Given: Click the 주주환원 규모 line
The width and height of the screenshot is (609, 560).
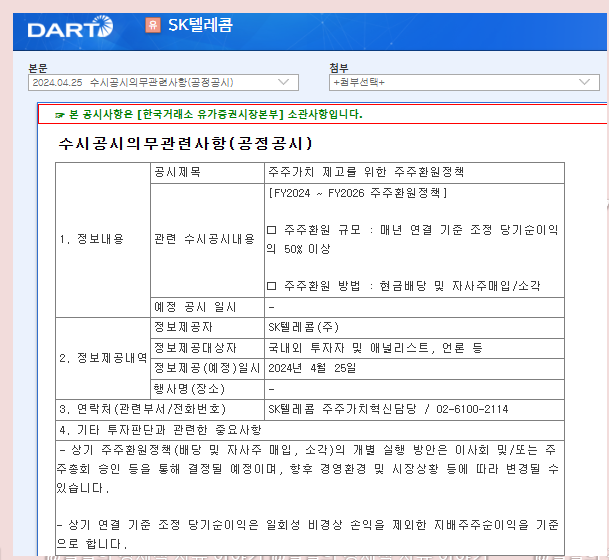Looking at the screenshot, I should 412,239.
